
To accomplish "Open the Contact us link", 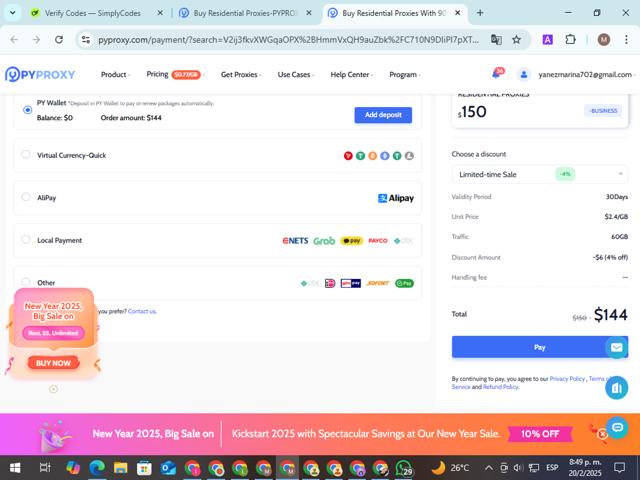I will (x=142, y=311).
